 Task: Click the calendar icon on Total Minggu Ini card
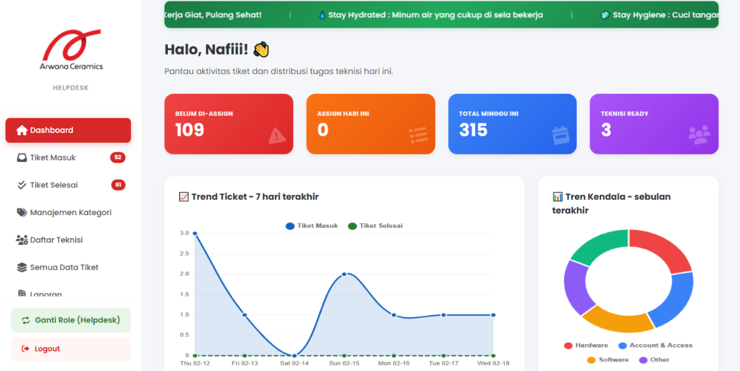pos(561,135)
